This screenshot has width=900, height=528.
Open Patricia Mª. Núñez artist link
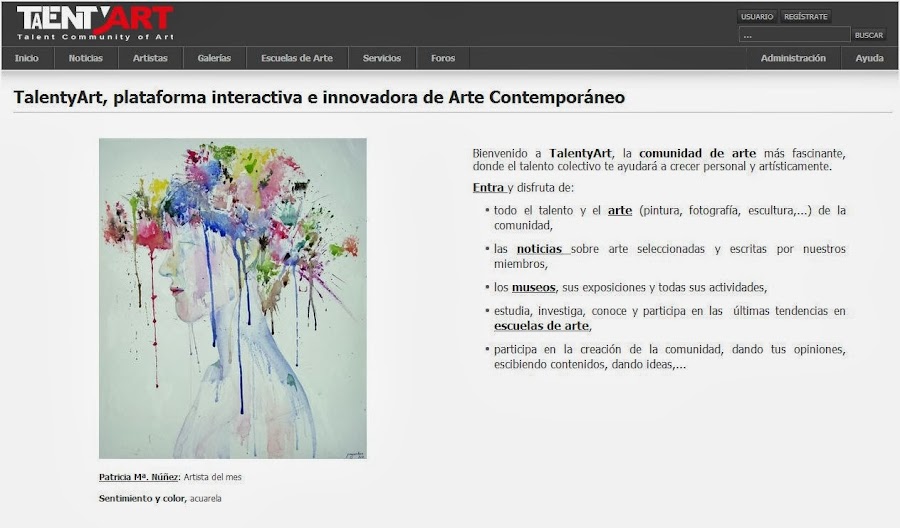tap(138, 477)
